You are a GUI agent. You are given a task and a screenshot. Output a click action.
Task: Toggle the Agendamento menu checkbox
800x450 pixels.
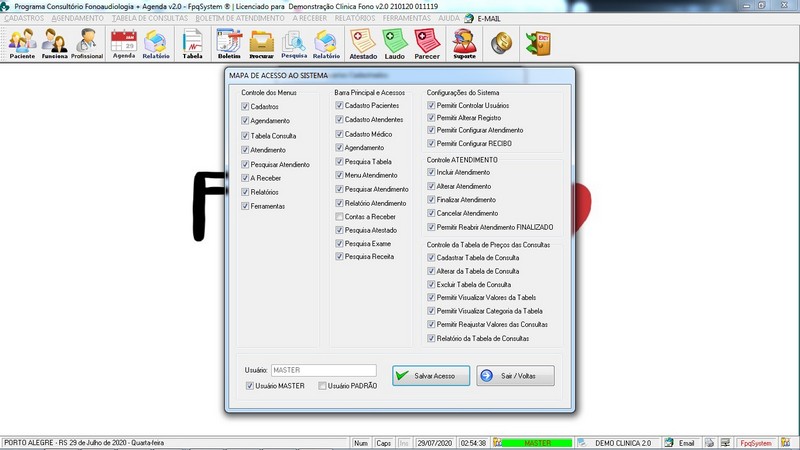point(245,121)
